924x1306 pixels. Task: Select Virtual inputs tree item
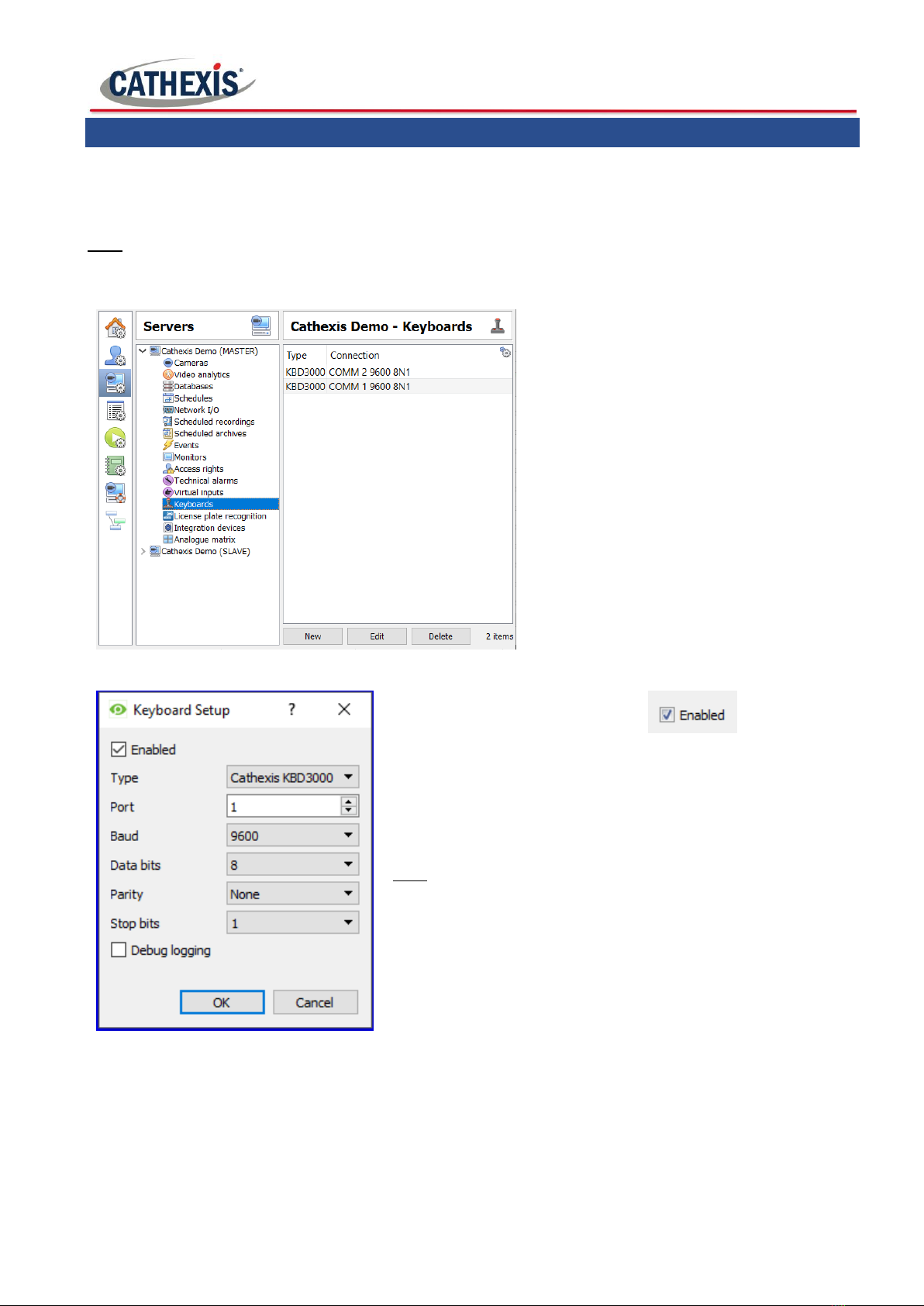pyautogui.click(x=198, y=492)
